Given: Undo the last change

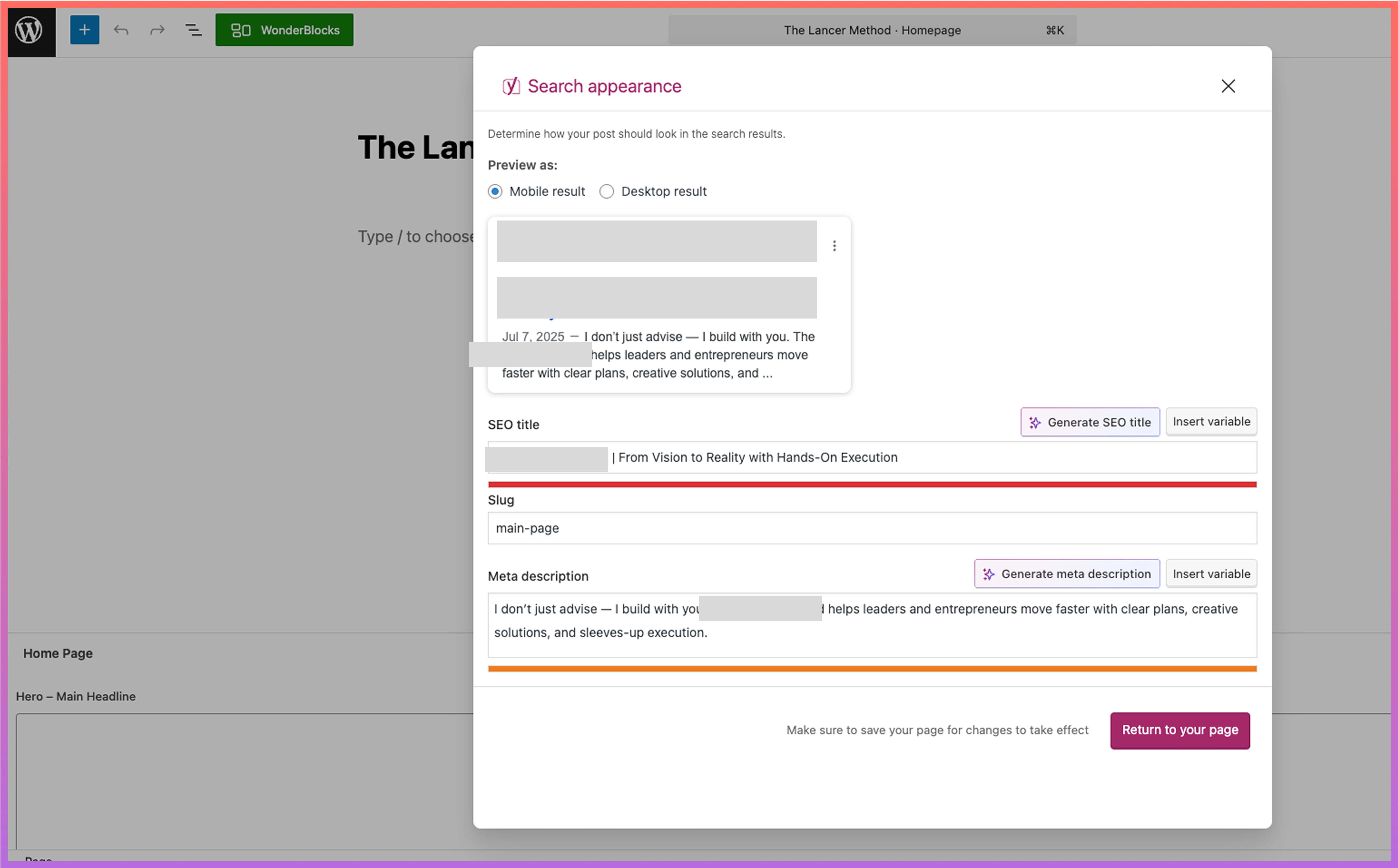Looking at the screenshot, I should coord(121,30).
